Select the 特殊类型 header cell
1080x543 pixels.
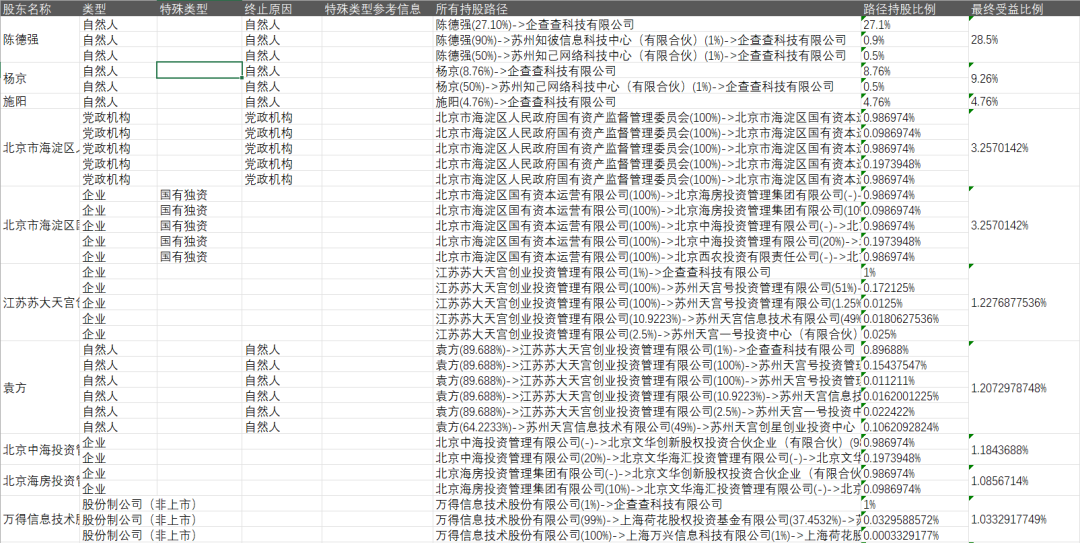(199, 9)
